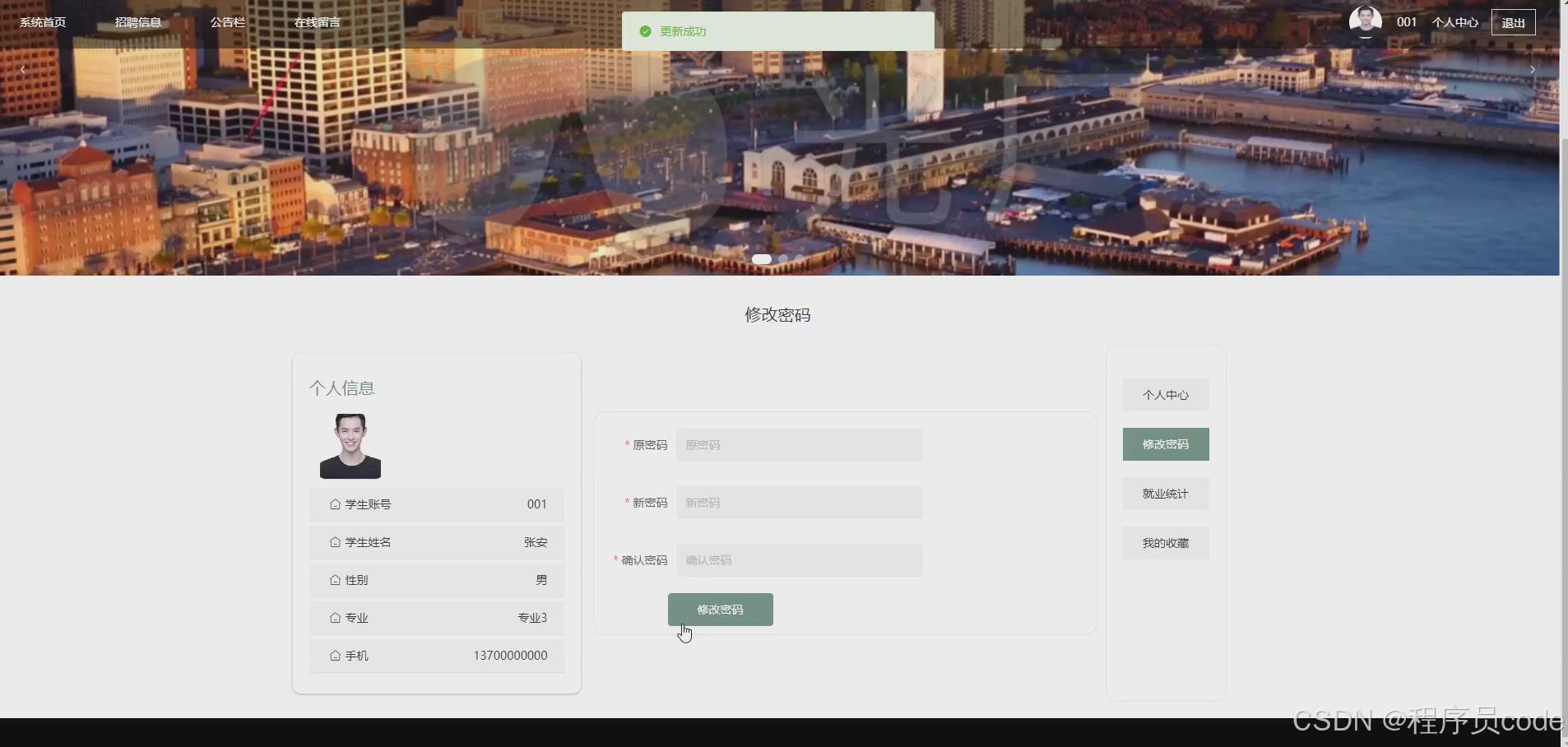Click the 修改密码 page title

(x=777, y=315)
